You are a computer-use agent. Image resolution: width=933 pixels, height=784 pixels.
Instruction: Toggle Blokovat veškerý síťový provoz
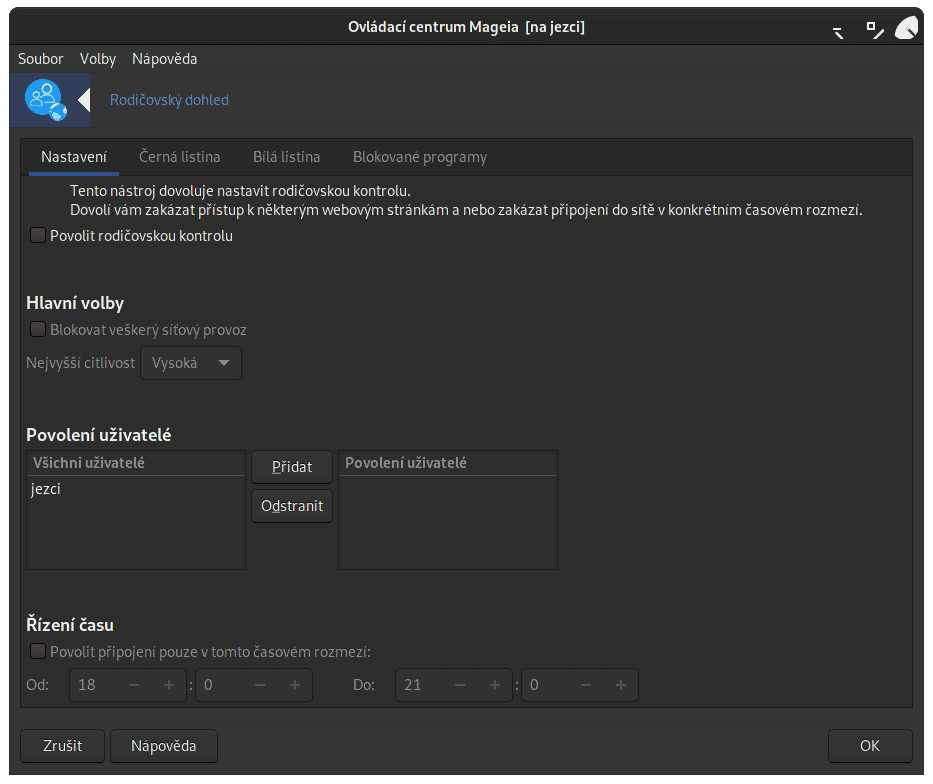point(37,329)
